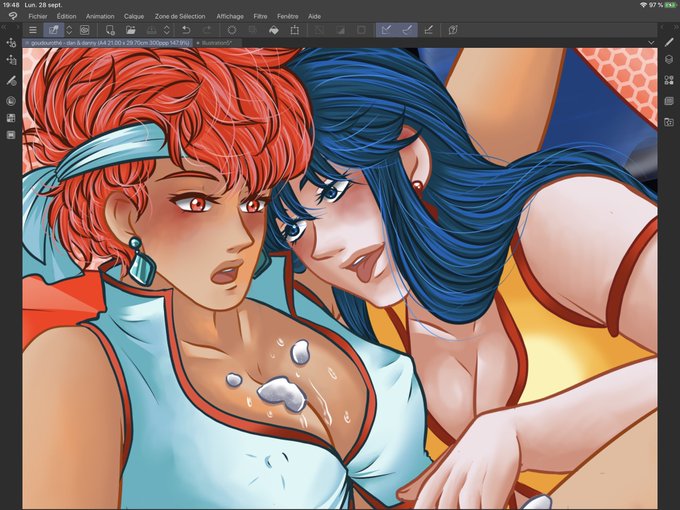Screen dimensions: 680x510
Task: Open the Color Set palette icon
Action: [x=11, y=118]
